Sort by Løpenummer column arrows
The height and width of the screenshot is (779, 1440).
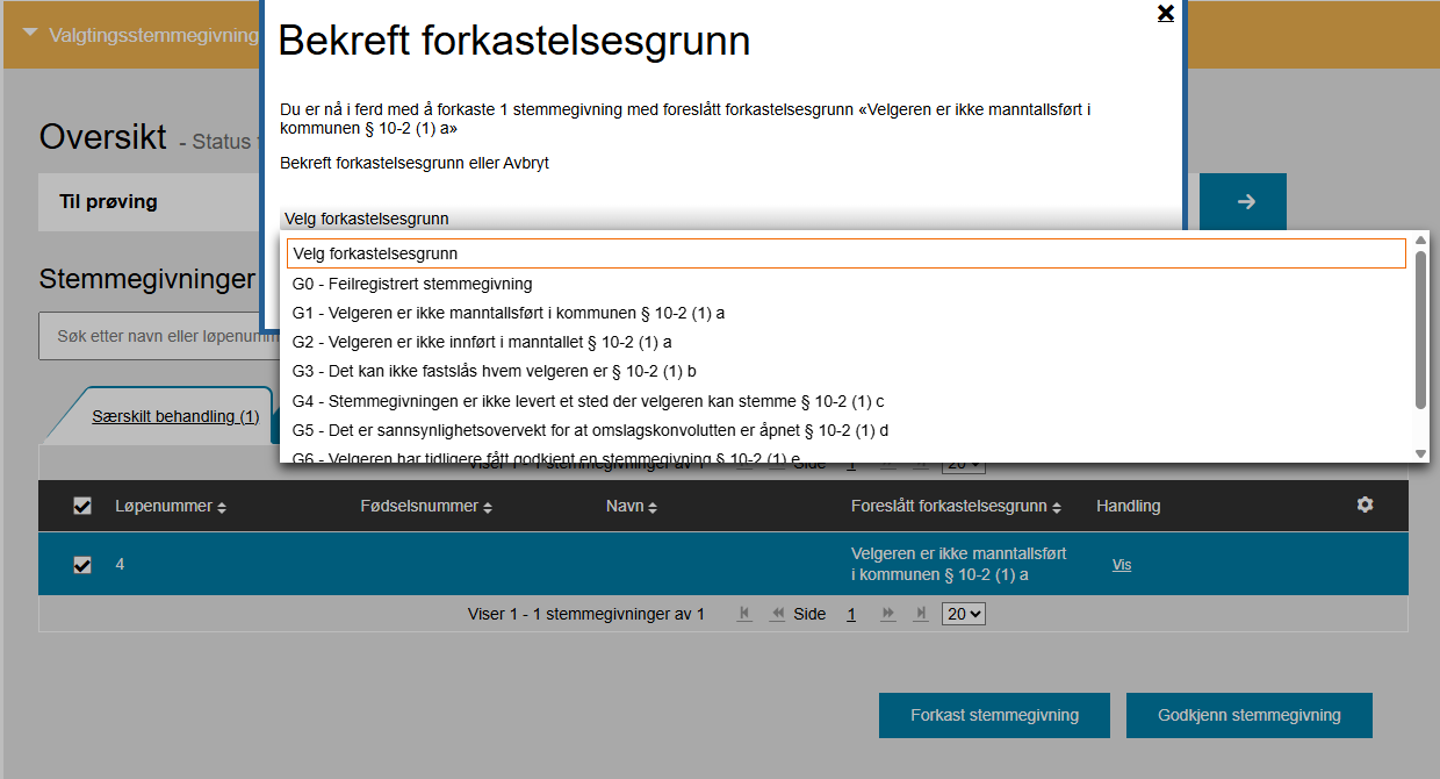point(221,508)
